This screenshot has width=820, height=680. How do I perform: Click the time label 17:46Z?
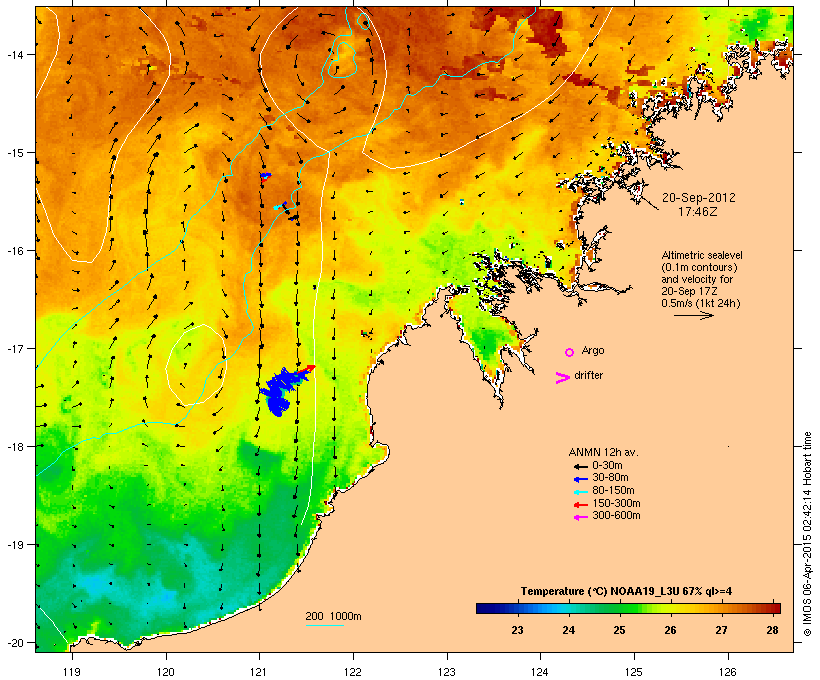click(x=698, y=212)
